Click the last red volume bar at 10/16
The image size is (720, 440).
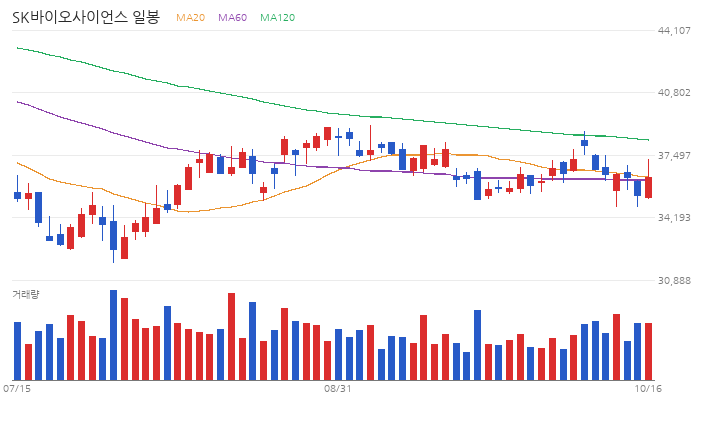pos(648,352)
